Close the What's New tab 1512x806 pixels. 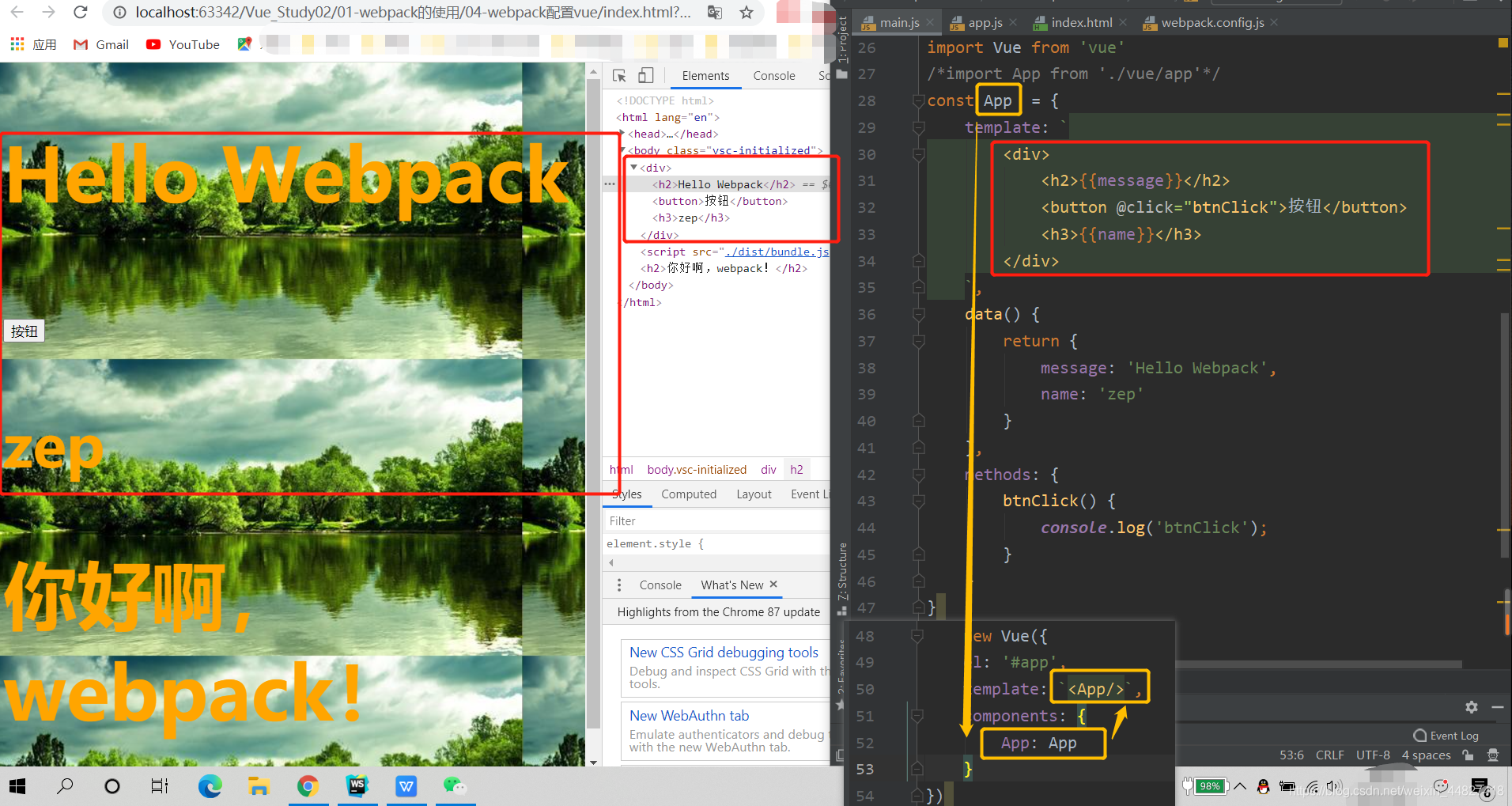pyautogui.click(x=773, y=585)
